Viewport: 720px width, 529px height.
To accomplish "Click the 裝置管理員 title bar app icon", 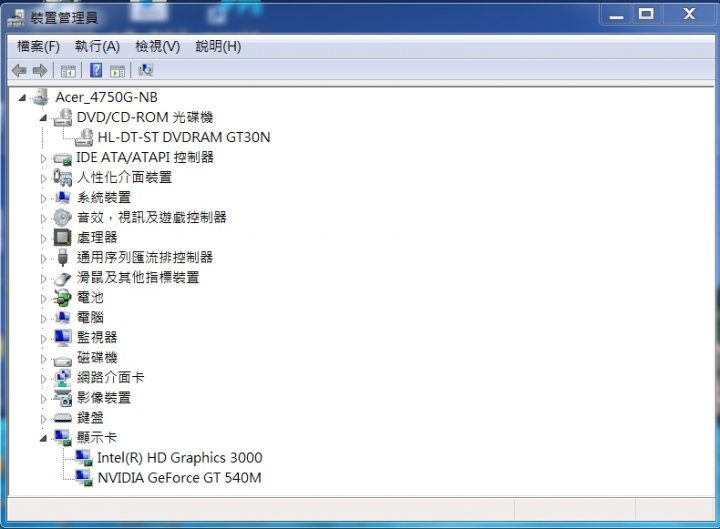I will (x=16, y=17).
